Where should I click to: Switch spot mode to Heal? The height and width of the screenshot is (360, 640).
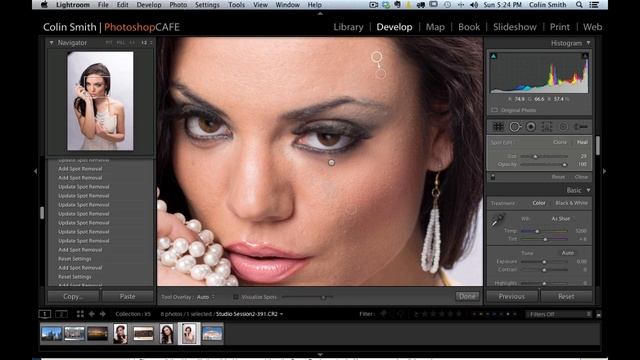(x=582, y=142)
